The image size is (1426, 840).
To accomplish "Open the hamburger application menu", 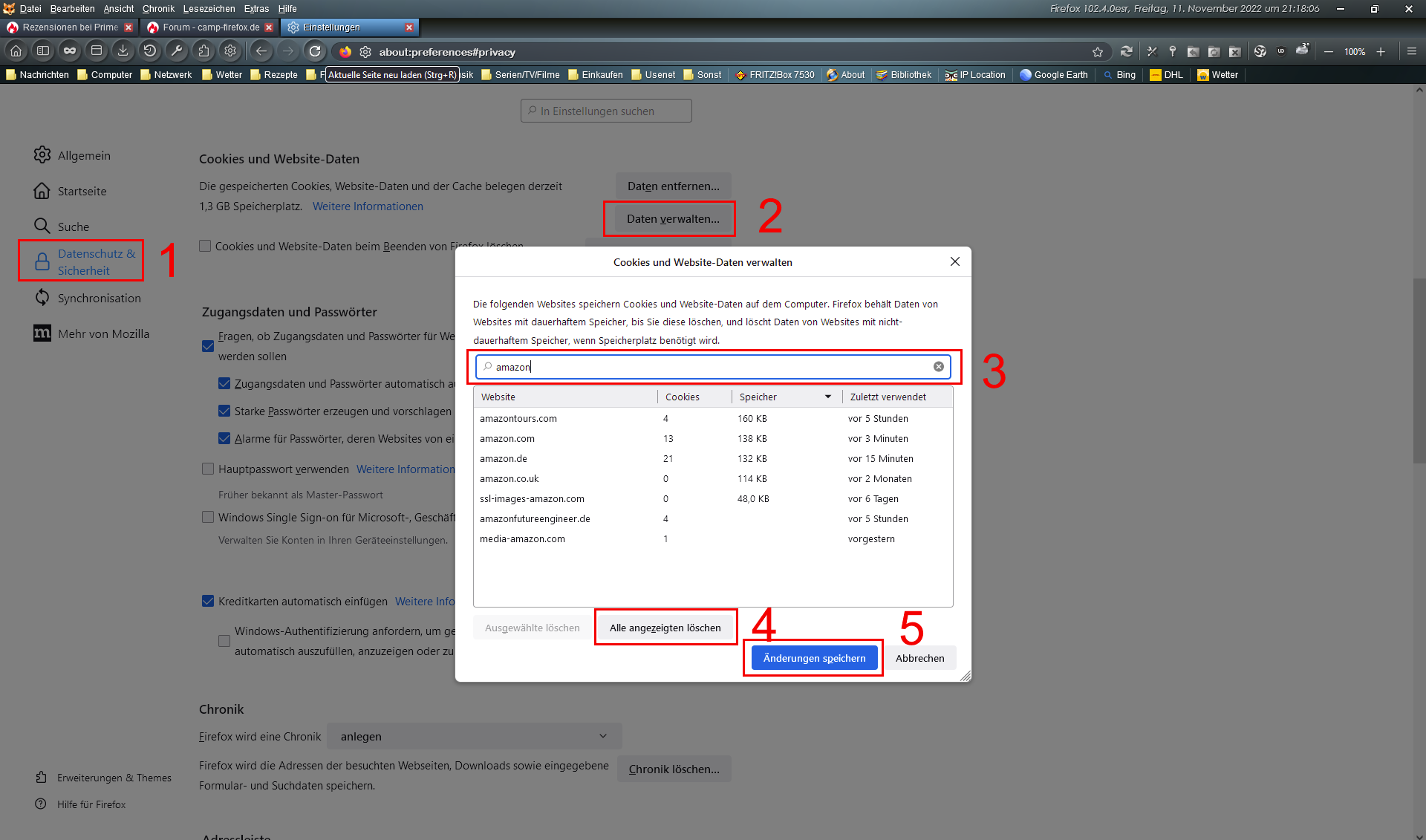I will [1411, 51].
